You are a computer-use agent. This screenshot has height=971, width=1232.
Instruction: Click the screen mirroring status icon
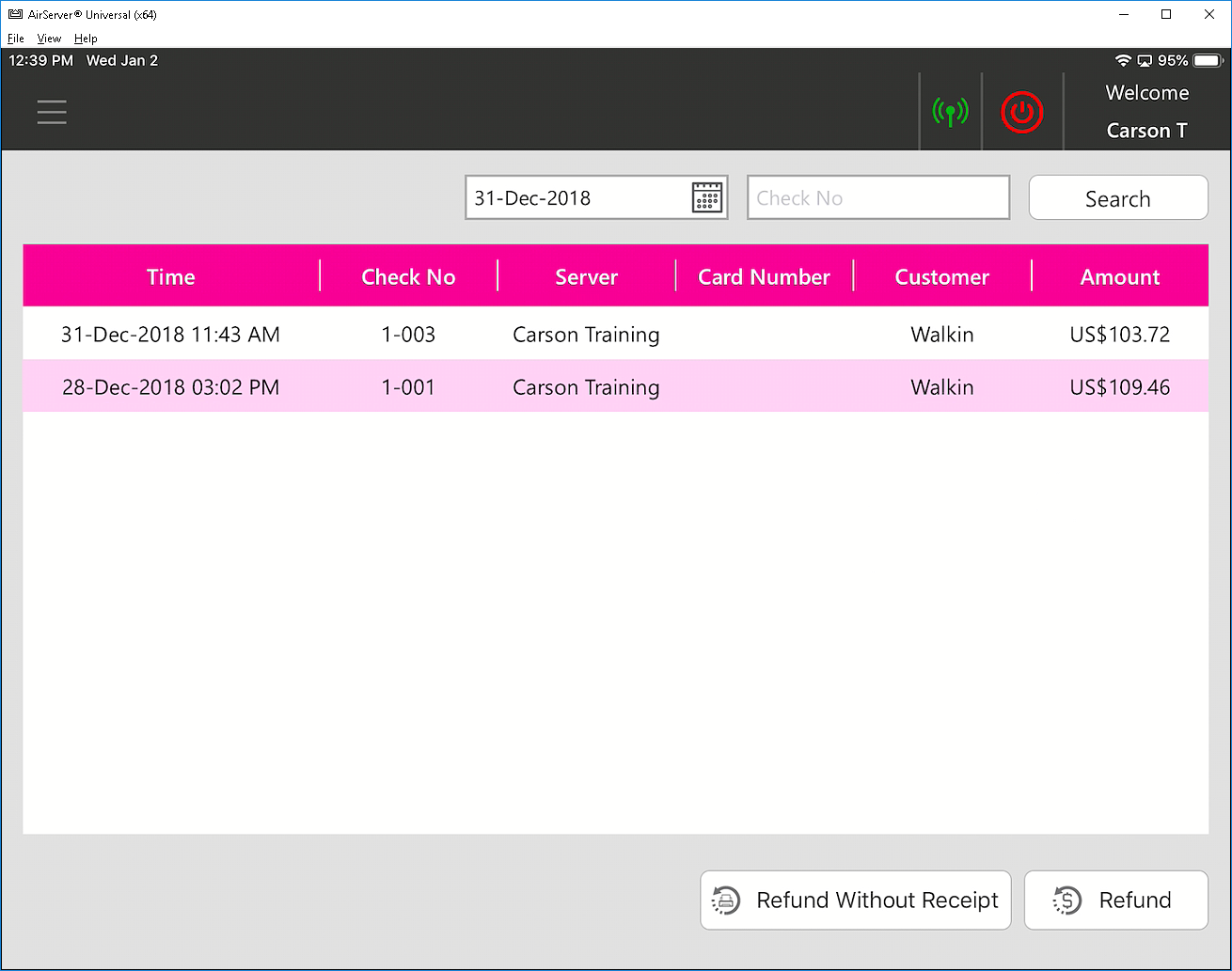pyautogui.click(x=1145, y=60)
